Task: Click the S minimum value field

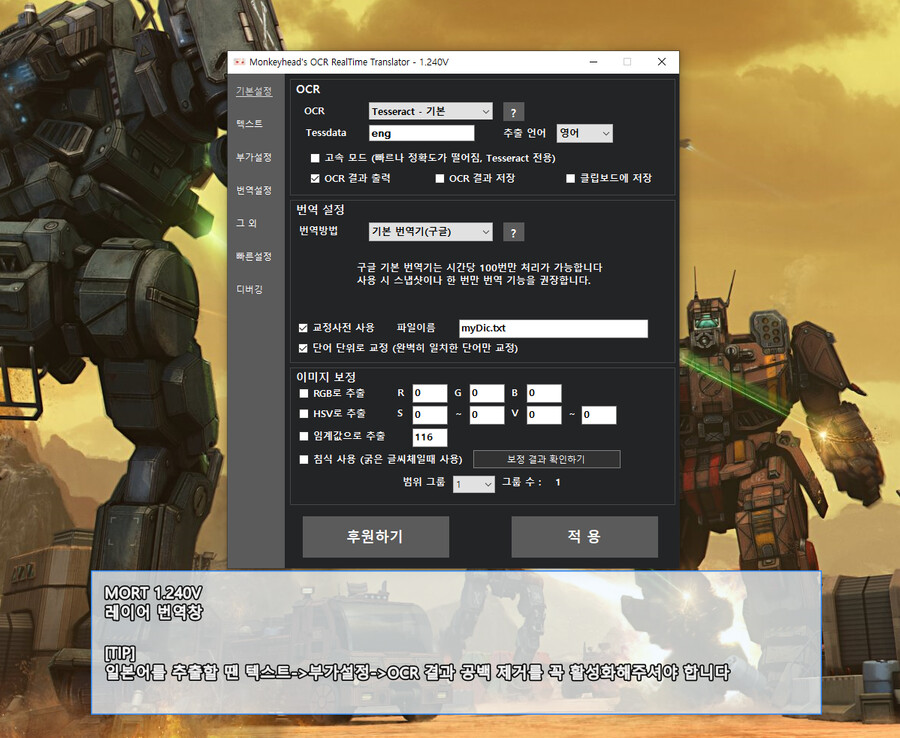Action: [430, 414]
